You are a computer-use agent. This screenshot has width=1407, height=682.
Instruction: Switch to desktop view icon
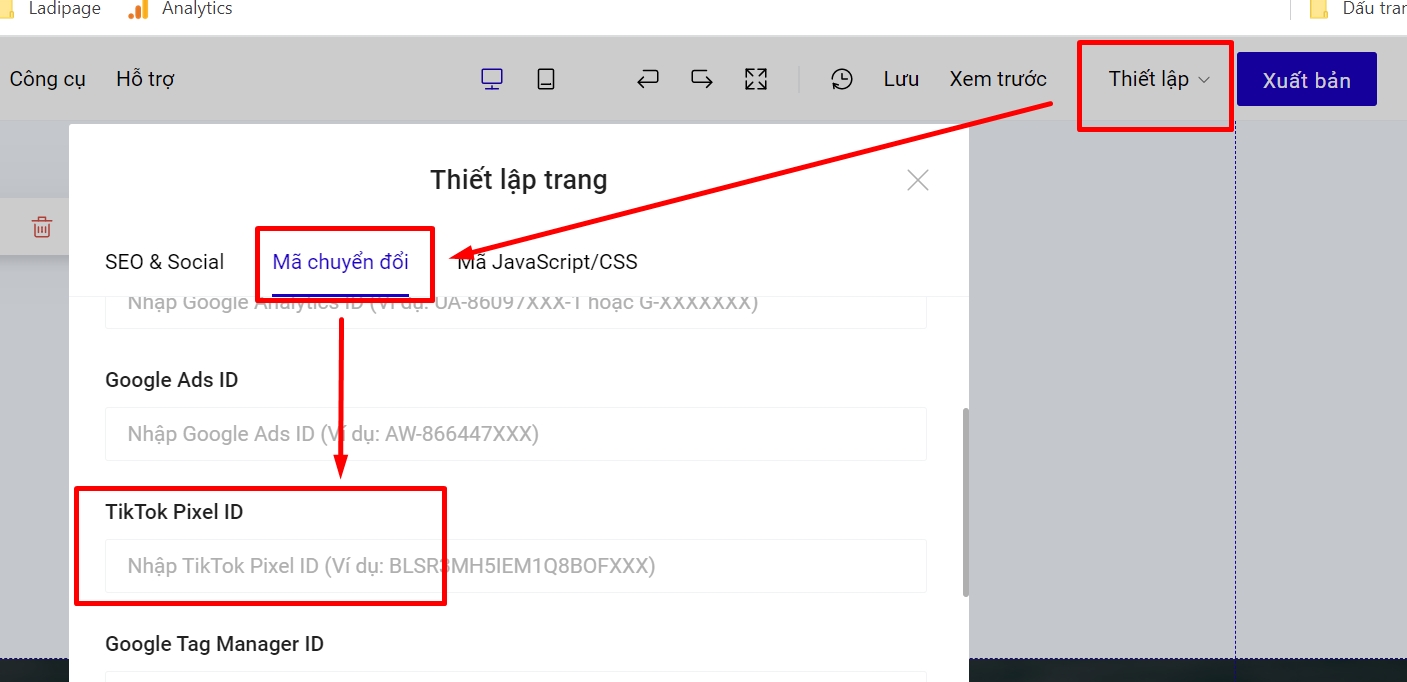(491, 79)
